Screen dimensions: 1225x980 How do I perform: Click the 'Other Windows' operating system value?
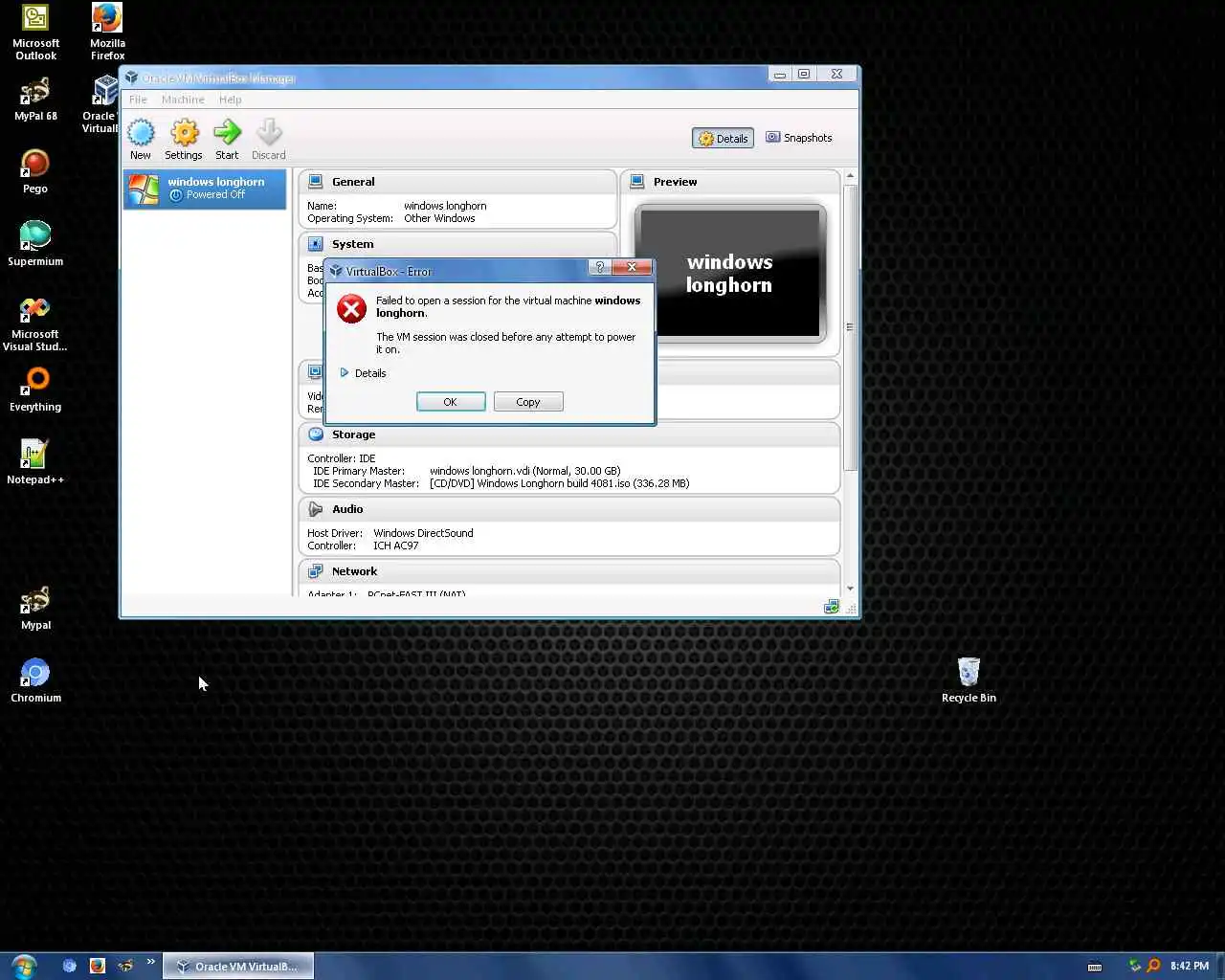pyautogui.click(x=439, y=218)
